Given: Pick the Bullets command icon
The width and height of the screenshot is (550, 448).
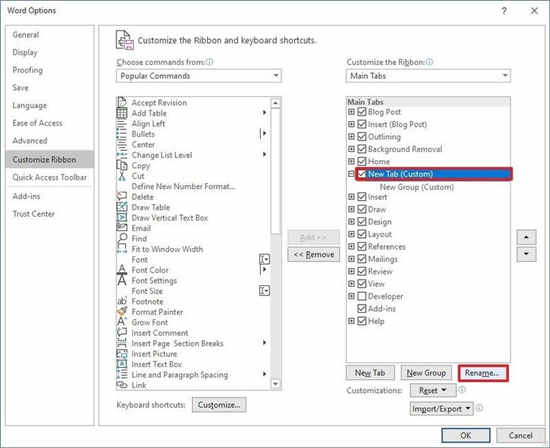Looking at the screenshot, I should tap(122, 134).
